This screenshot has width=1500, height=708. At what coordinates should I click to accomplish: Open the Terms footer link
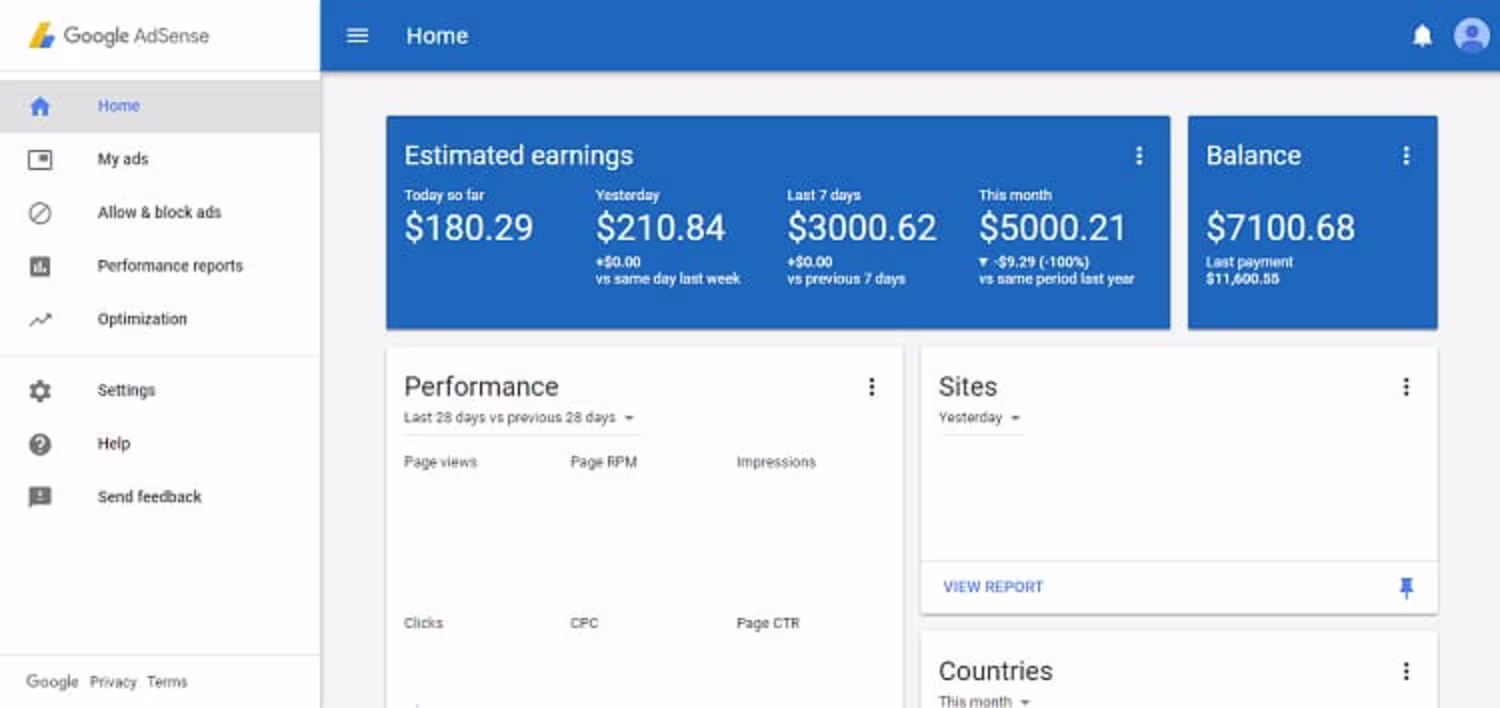tap(167, 682)
